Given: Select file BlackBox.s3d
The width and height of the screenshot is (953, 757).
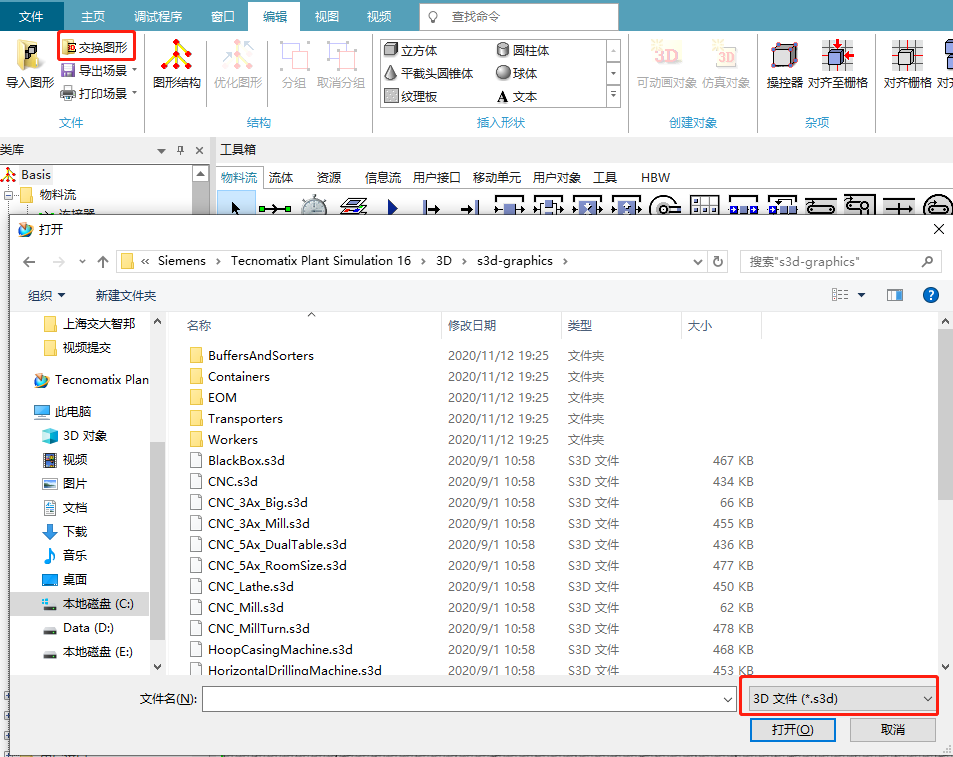Looking at the screenshot, I should pyautogui.click(x=246, y=461).
